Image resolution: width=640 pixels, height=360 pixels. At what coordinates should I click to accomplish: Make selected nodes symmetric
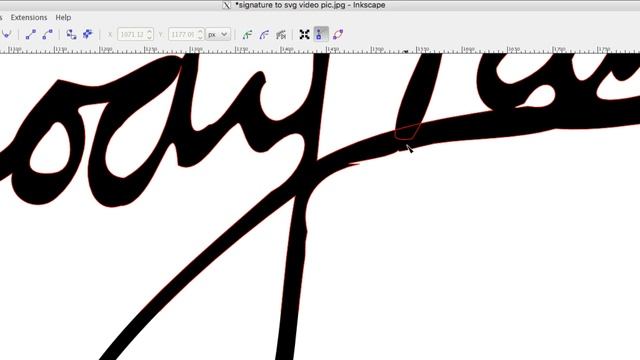point(7,34)
